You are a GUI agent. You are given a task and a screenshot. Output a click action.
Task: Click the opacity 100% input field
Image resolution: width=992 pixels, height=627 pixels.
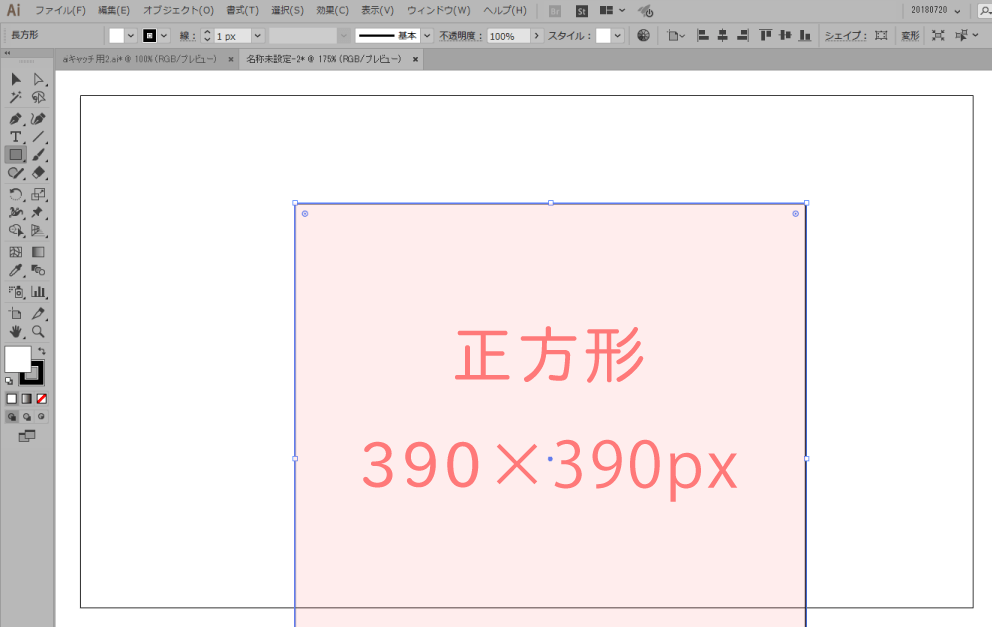[508, 36]
